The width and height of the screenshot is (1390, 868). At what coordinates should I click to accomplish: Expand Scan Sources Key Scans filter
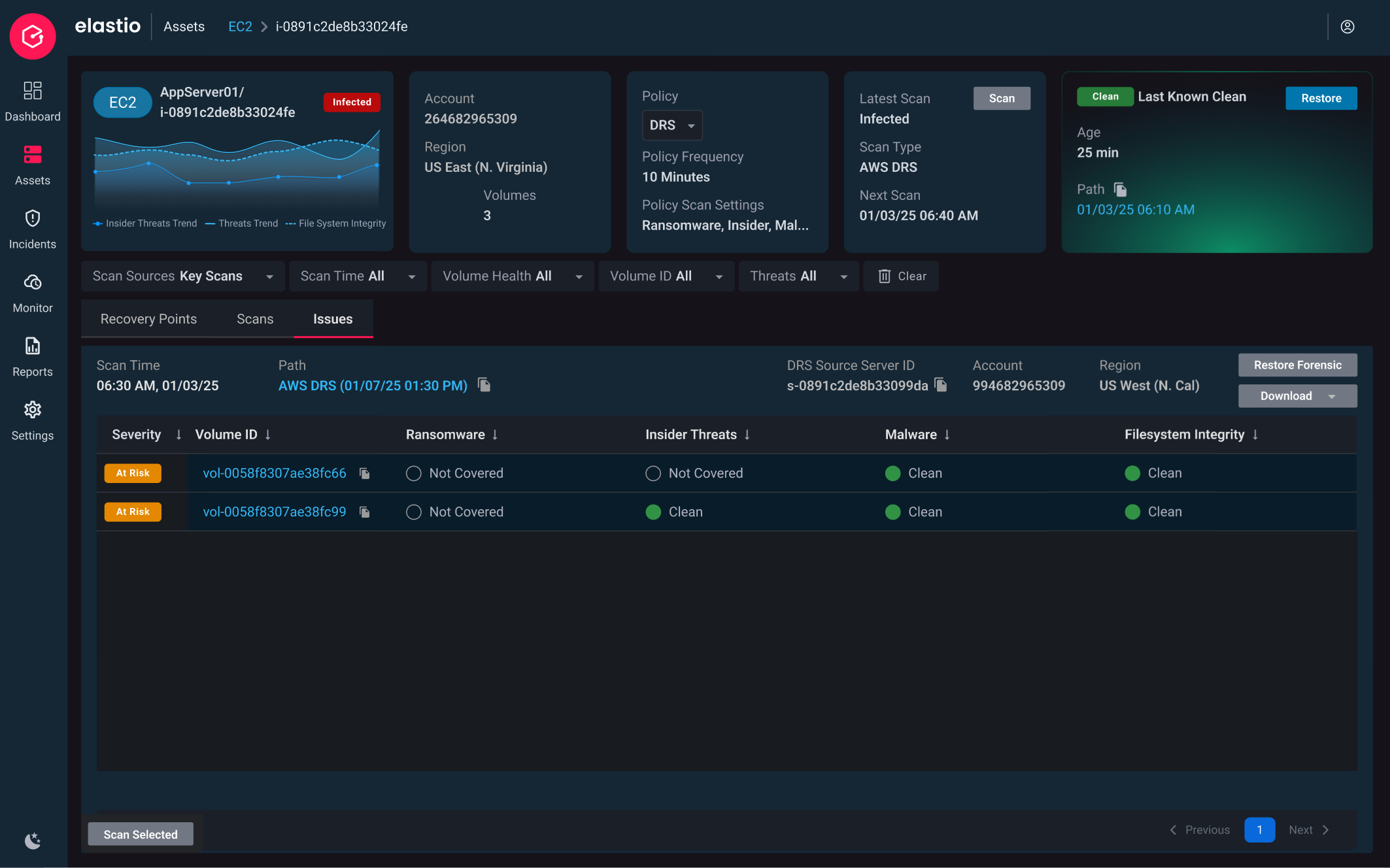[x=183, y=276]
